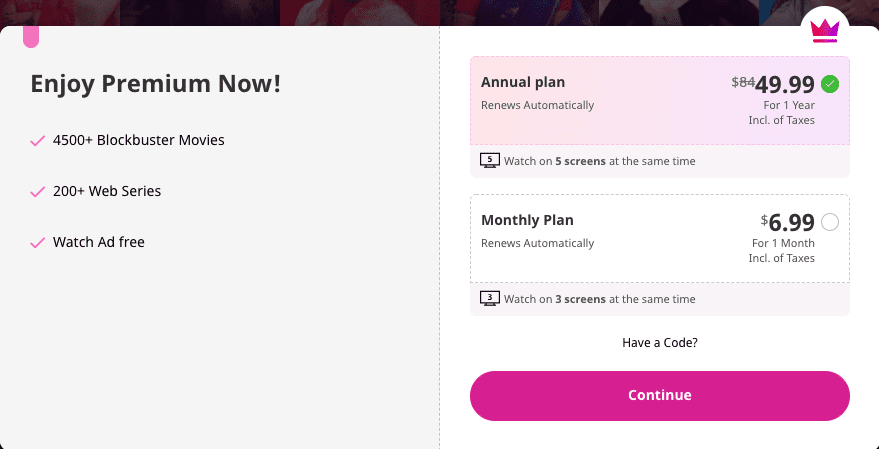This screenshot has height=449, width=879.
Task: Click the Enjoy Premium Now! heading
Action: [155, 84]
